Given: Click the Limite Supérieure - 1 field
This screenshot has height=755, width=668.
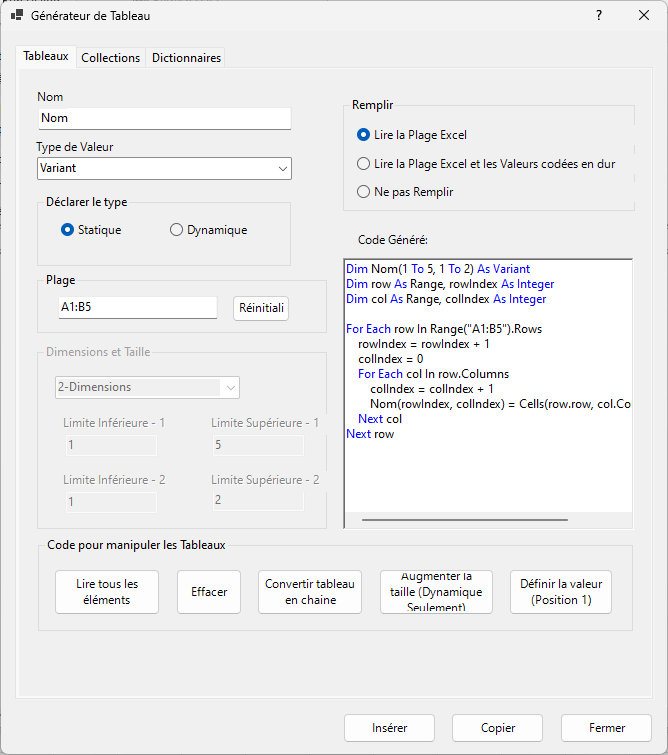Looking at the screenshot, I should coord(258,445).
